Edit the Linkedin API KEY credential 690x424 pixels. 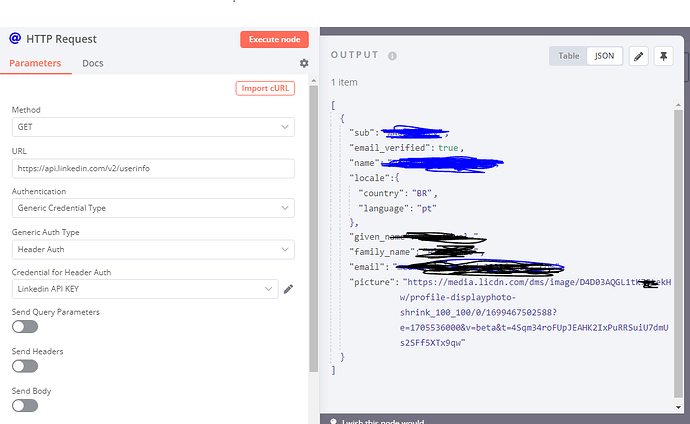(x=288, y=289)
